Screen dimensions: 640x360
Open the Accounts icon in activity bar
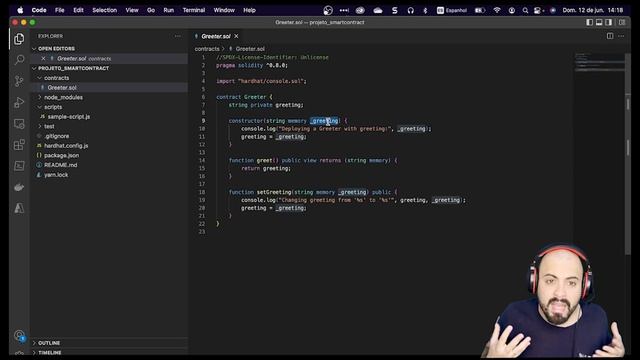pos(19,336)
